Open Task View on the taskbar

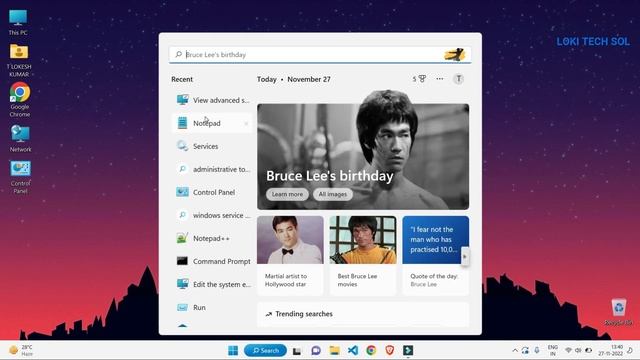point(297,351)
